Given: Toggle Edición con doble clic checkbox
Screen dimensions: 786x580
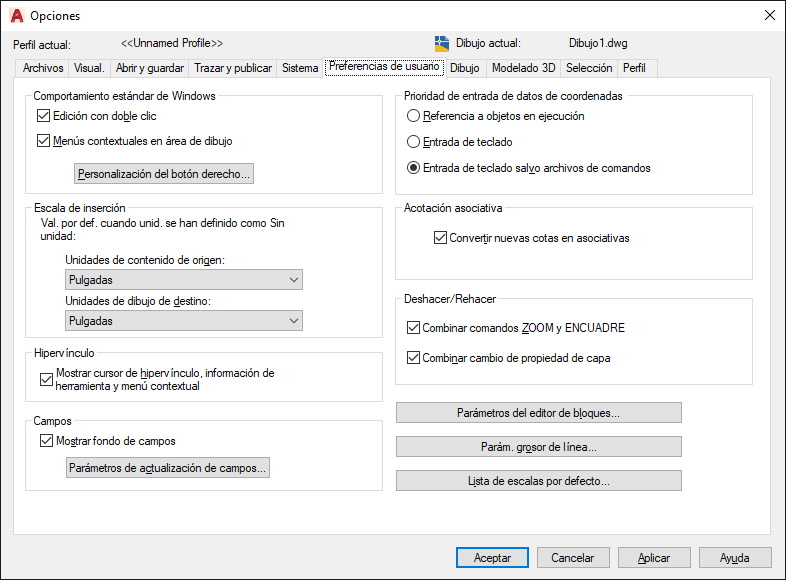Looking at the screenshot, I should pyautogui.click(x=43, y=116).
